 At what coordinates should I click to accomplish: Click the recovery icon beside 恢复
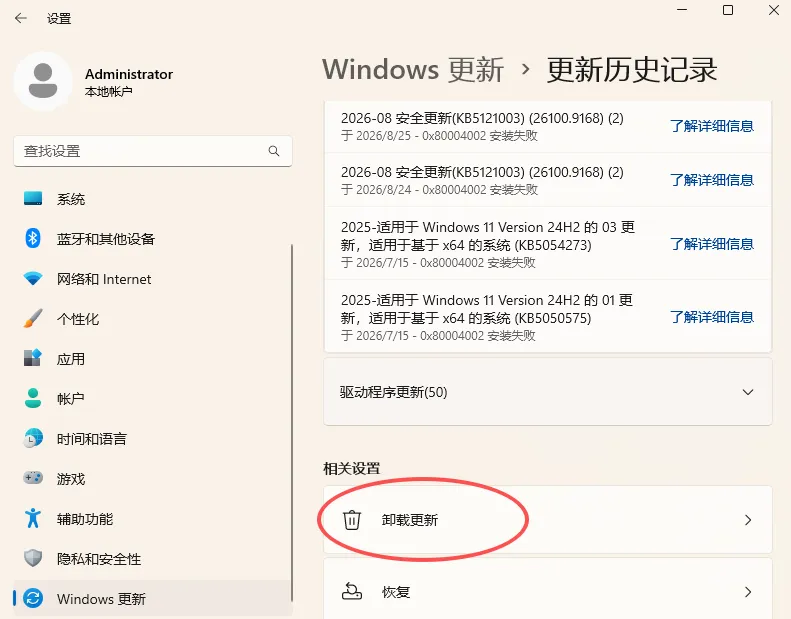(352, 591)
